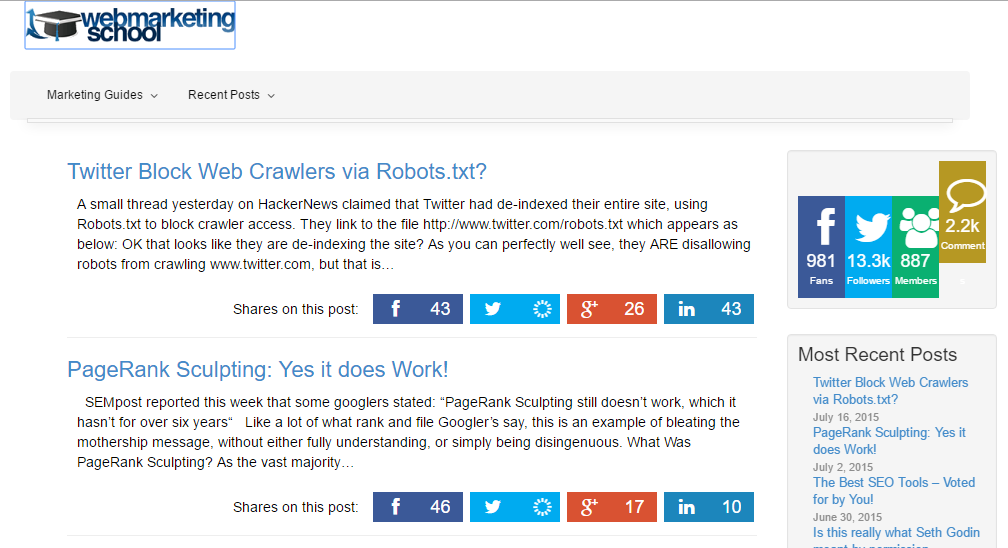Click the 2.2k Comments tile
Screen dimensions: 1008x548
962,212
